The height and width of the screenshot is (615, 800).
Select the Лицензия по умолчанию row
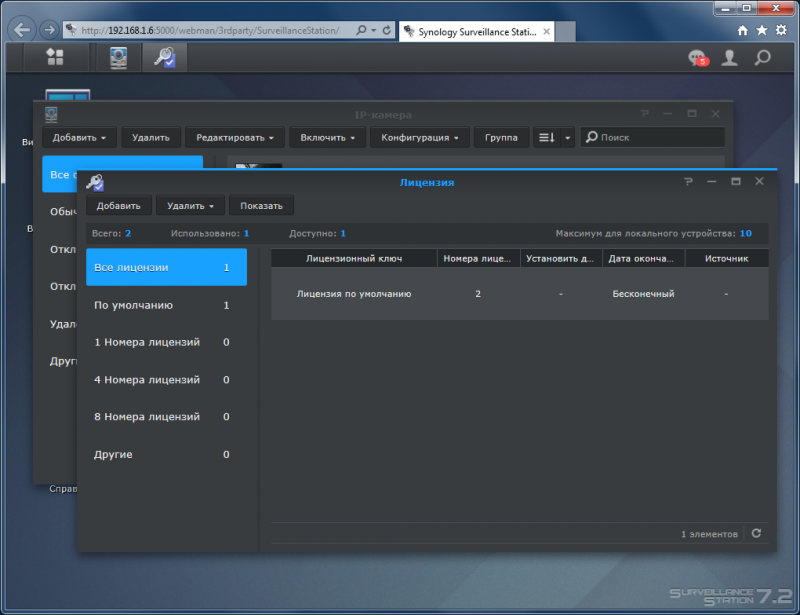(519, 293)
